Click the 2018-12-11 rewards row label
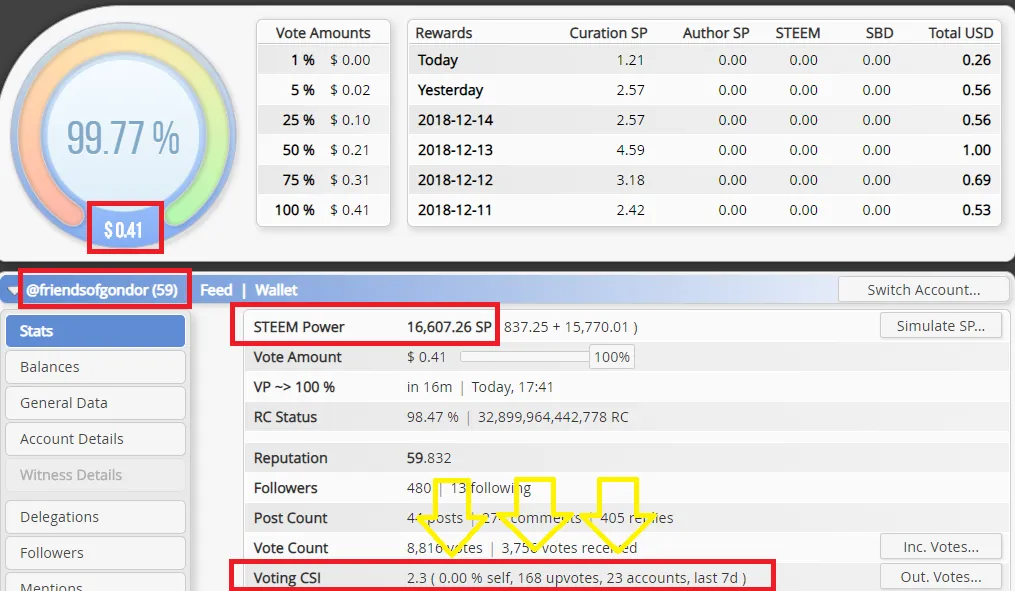This screenshot has width=1015, height=591. coord(455,210)
